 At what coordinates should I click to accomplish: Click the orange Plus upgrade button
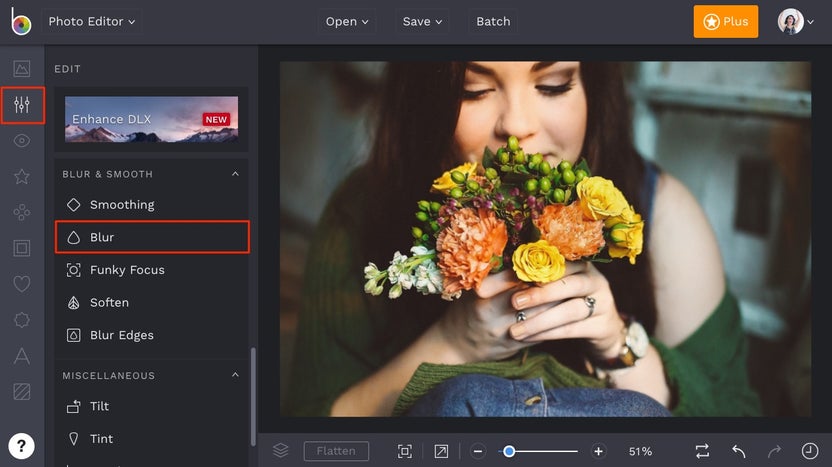point(725,22)
